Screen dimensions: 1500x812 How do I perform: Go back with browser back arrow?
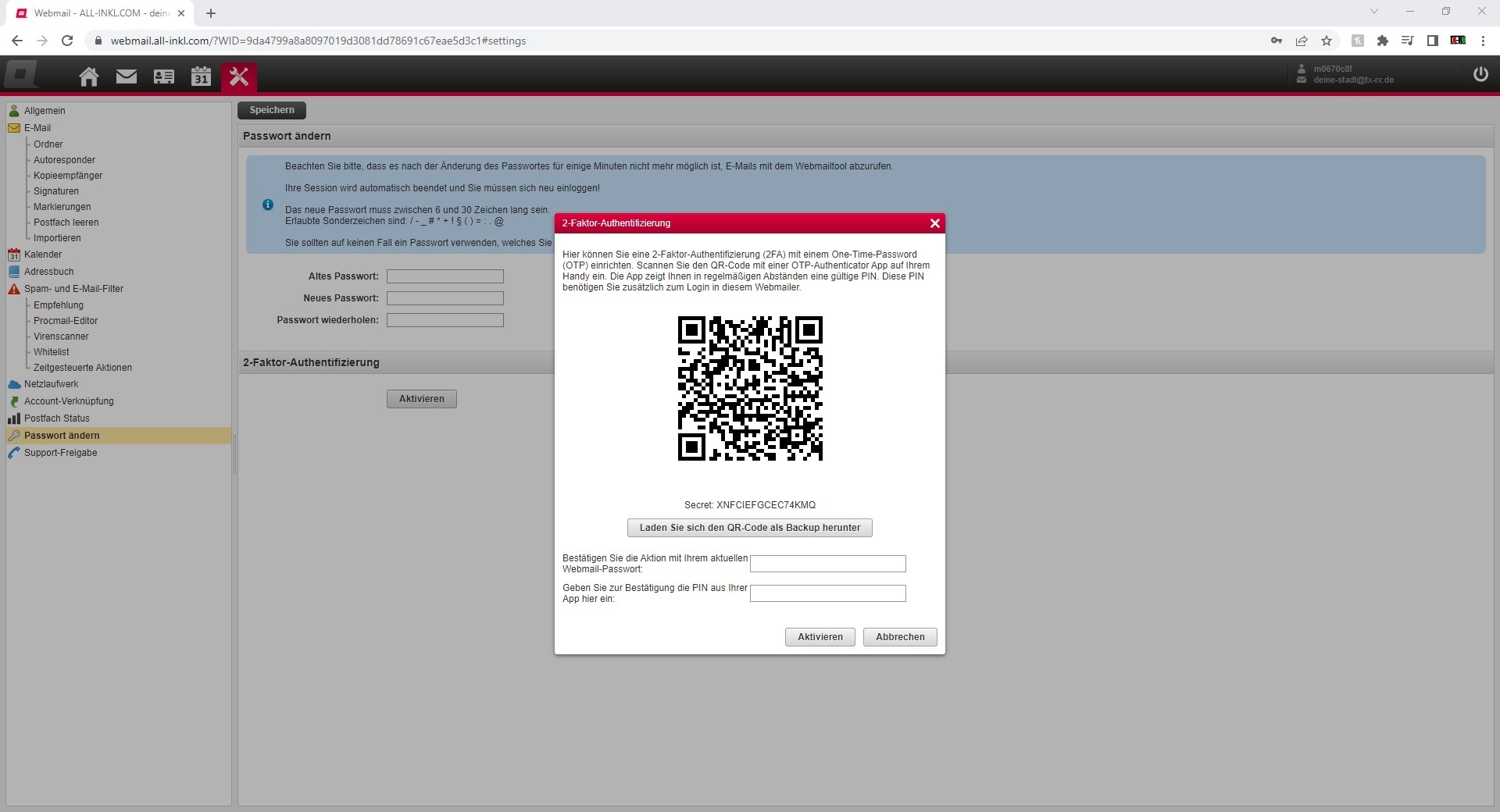[x=17, y=41]
